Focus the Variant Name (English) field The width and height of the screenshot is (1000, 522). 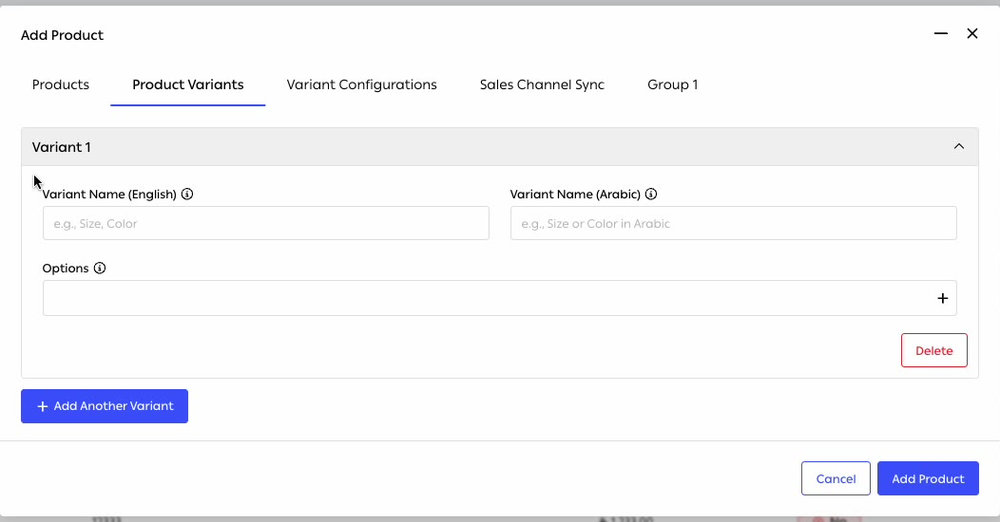[266, 223]
